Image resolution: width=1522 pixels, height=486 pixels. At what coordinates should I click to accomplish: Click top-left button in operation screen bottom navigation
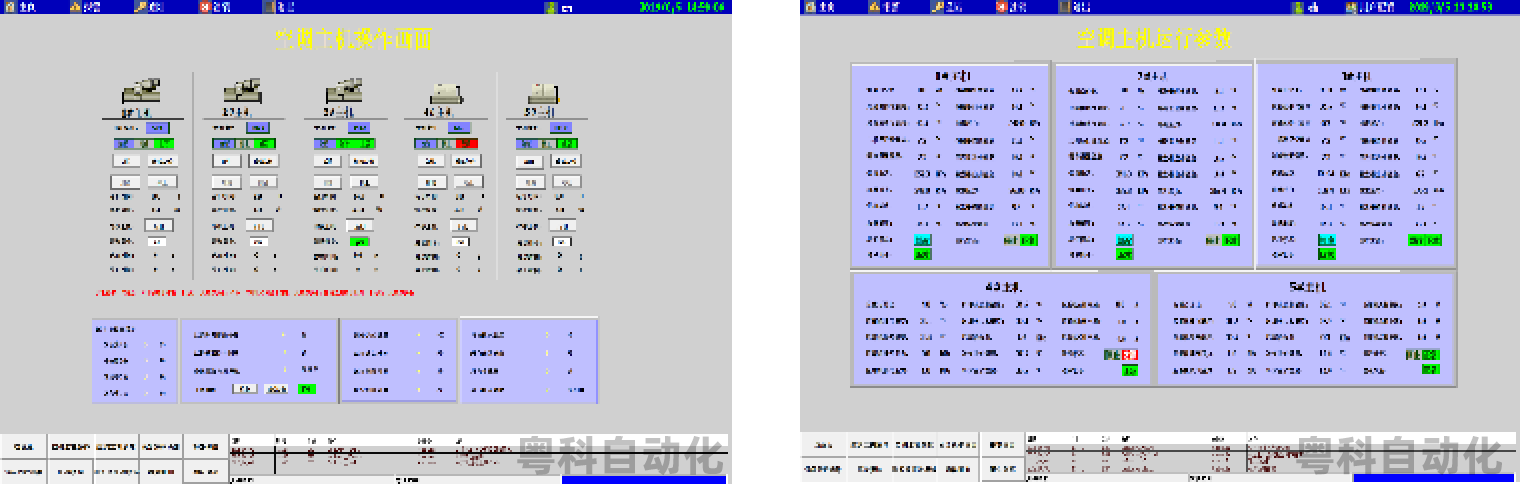pyautogui.click(x=24, y=446)
